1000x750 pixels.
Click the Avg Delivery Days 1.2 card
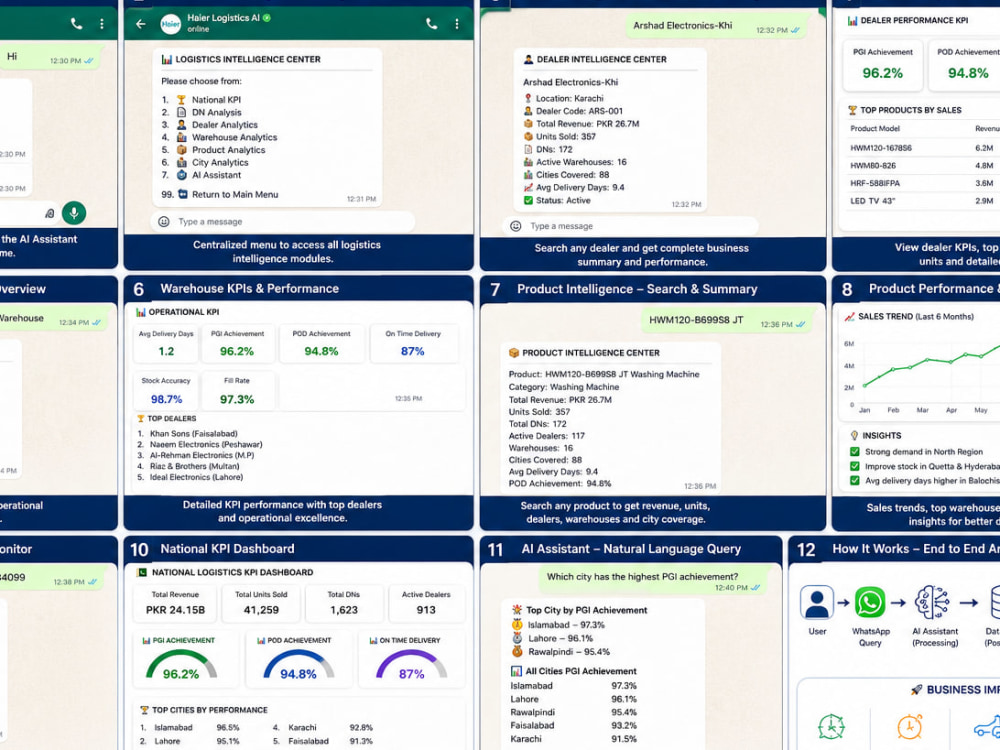click(166, 344)
